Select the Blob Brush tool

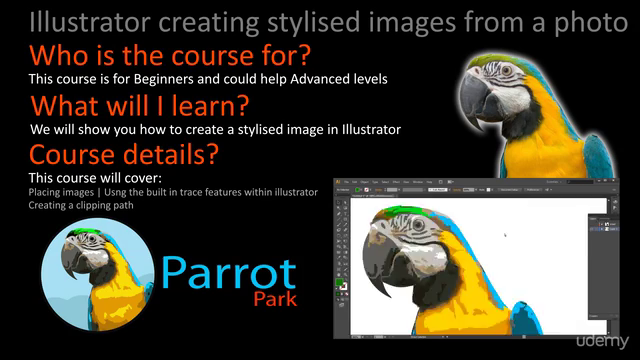tap(338, 230)
